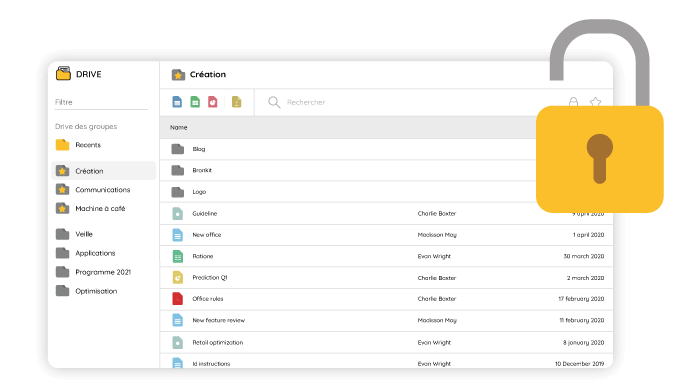Click the Retail optimization file icon
The image size is (700, 392).
click(178, 342)
